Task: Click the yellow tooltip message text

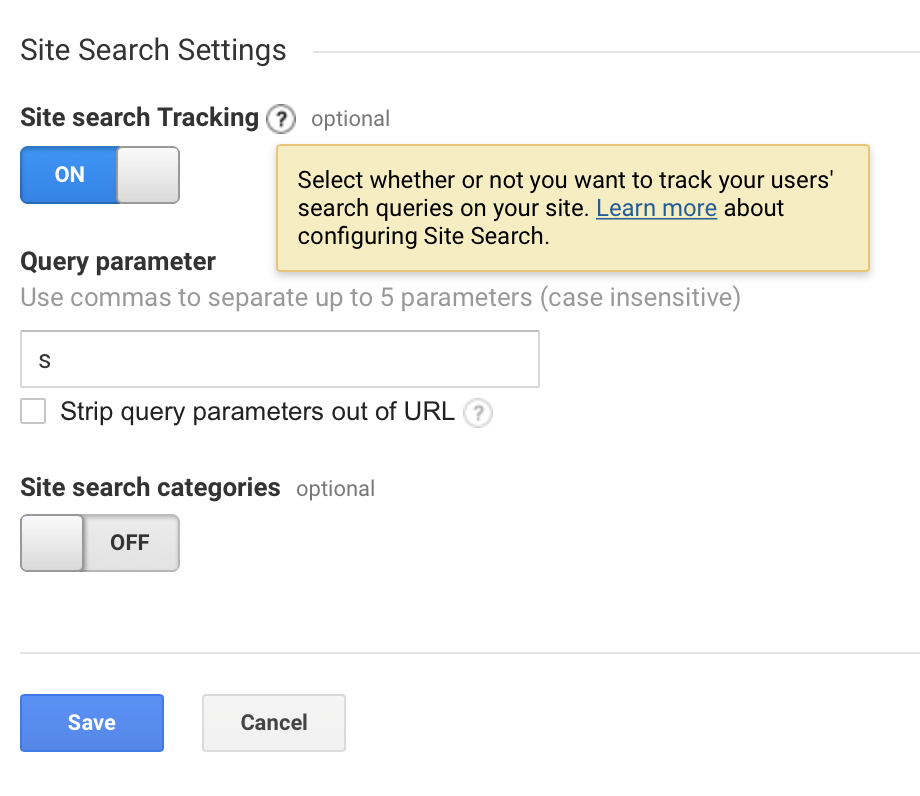Action: (566, 181)
